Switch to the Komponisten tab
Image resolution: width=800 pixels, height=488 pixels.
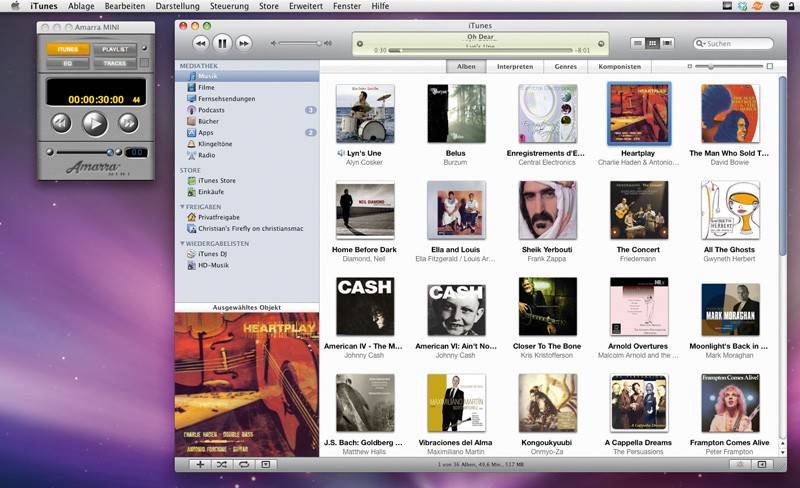[619, 67]
